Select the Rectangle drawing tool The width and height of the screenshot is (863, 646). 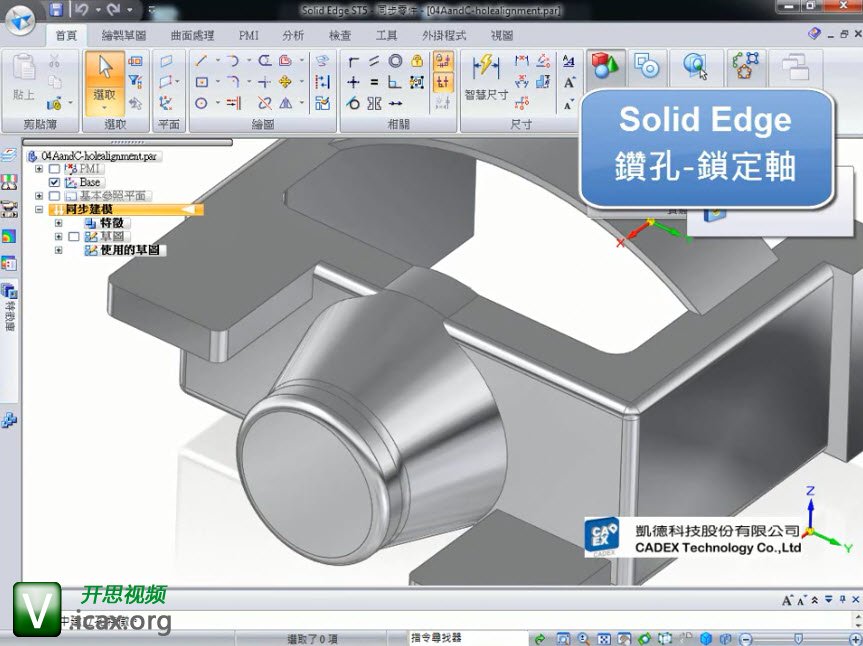201,82
